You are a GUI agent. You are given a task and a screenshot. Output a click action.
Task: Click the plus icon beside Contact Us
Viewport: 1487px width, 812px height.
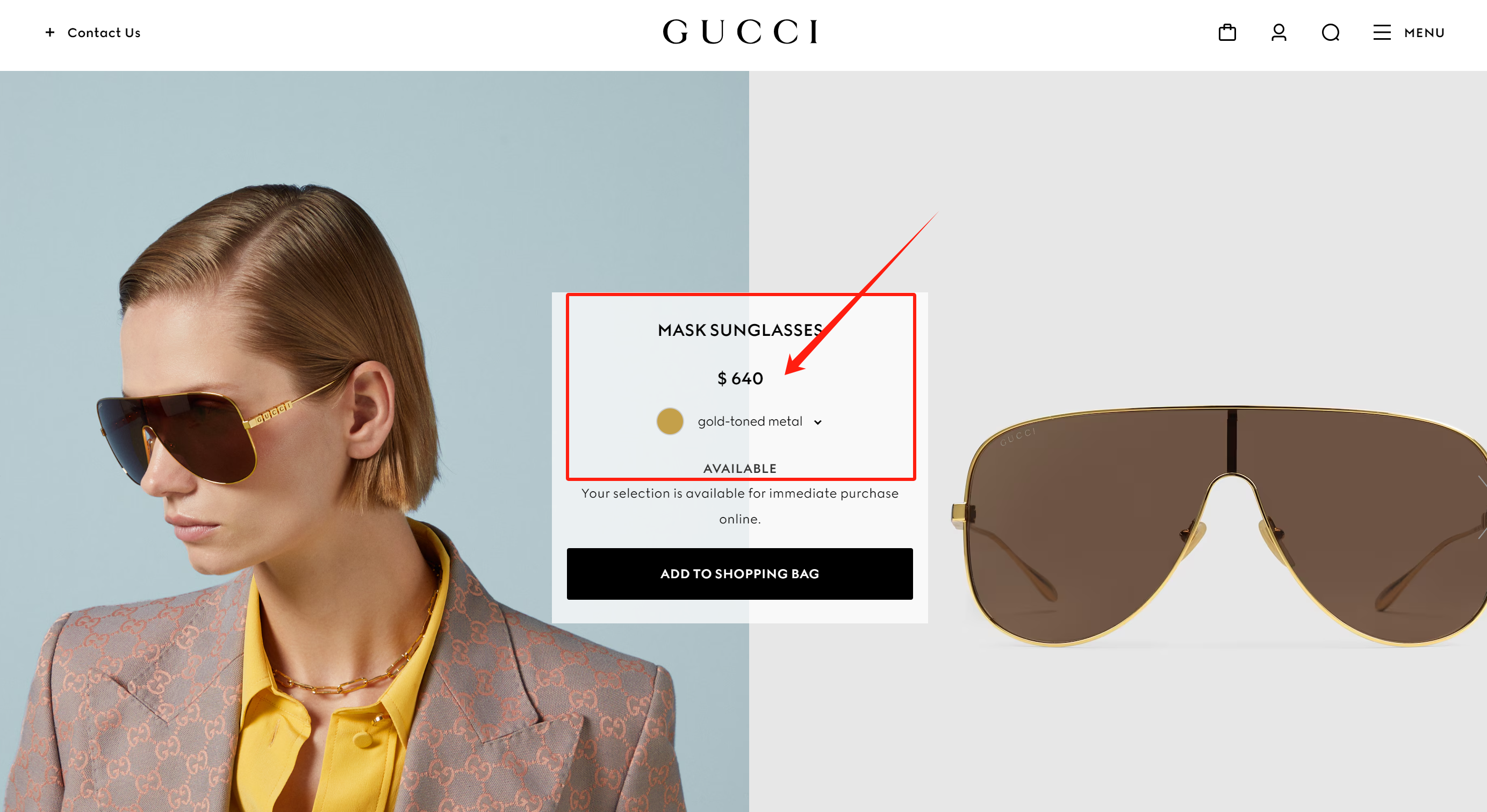50,32
